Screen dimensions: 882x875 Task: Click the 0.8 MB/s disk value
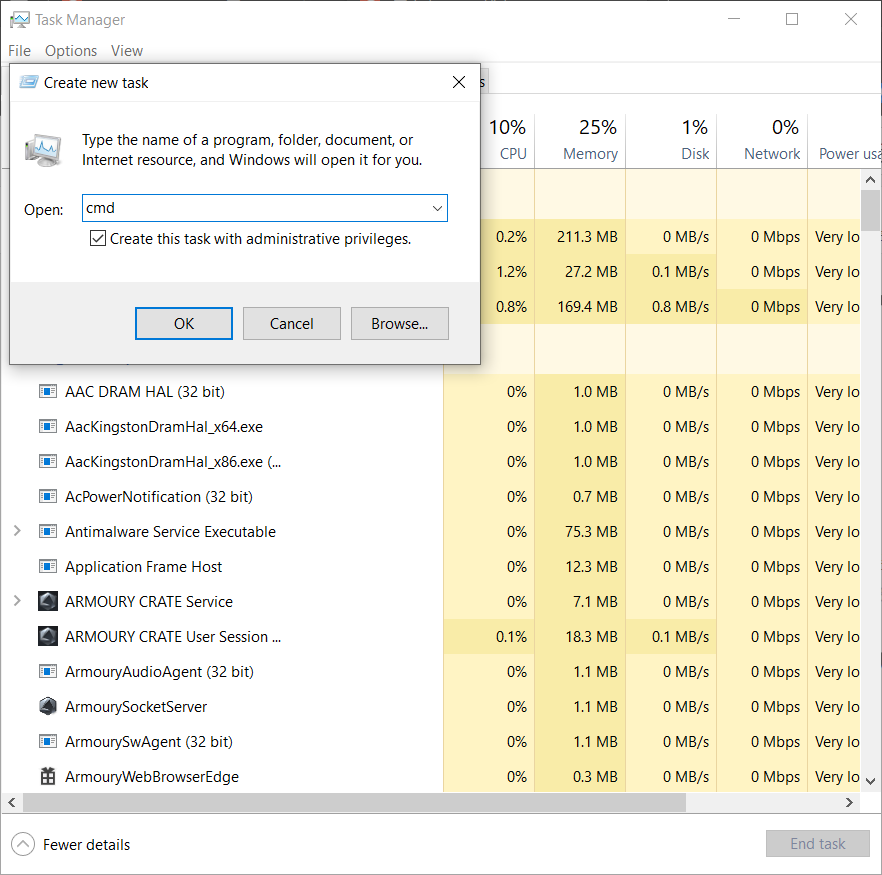pos(680,306)
